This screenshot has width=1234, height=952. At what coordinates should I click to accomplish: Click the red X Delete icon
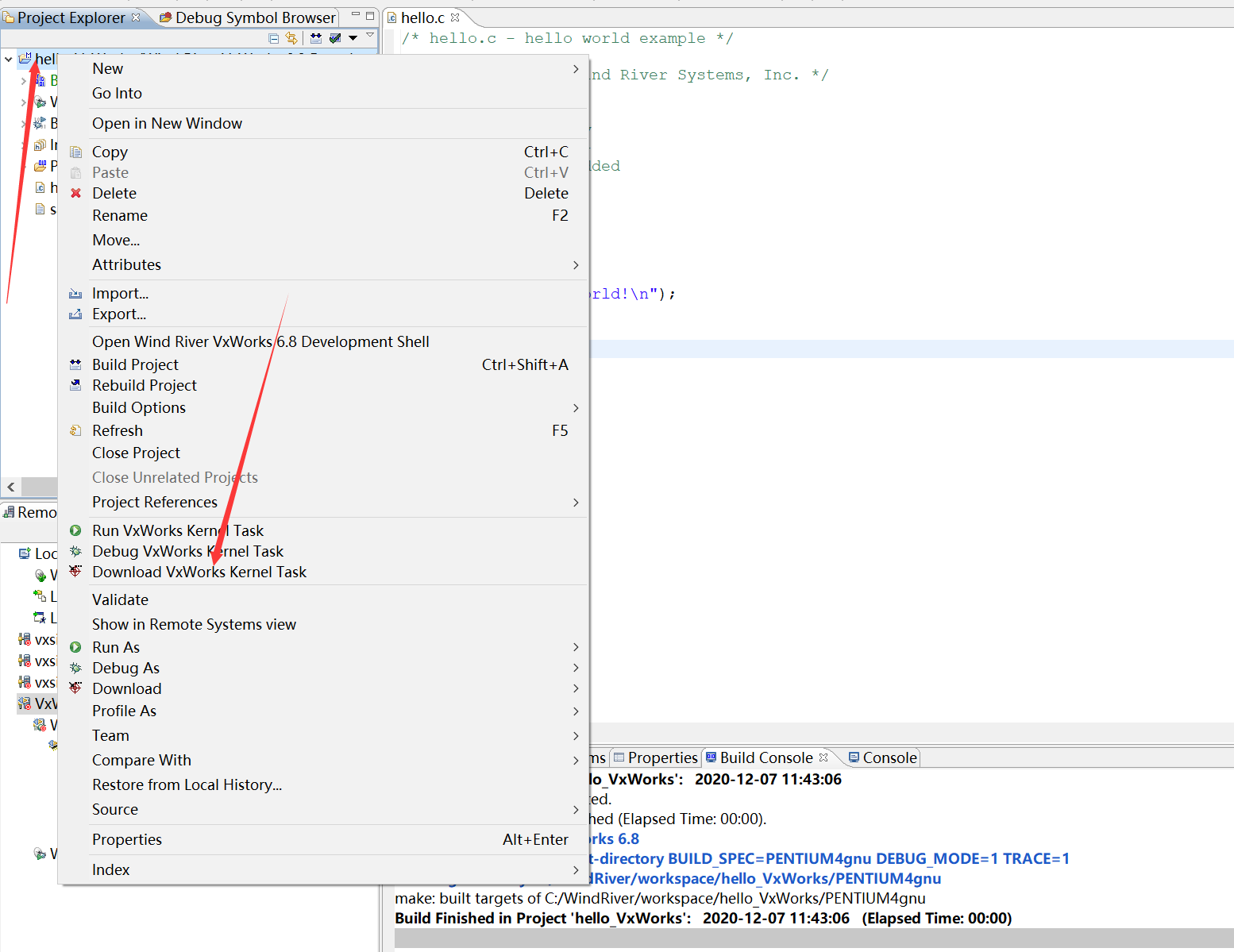(x=75, y=193)
